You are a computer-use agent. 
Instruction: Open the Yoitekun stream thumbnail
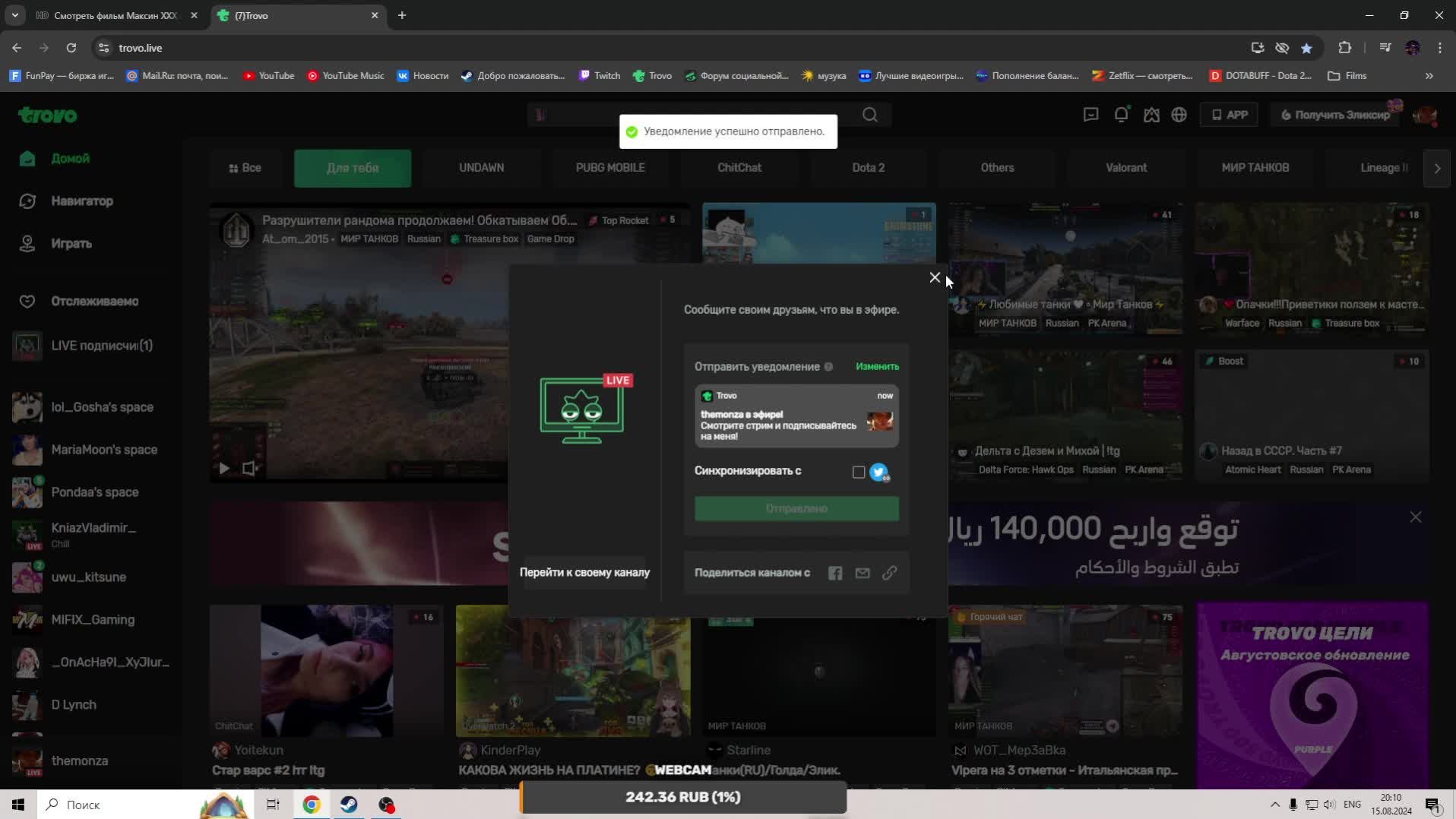327,671
